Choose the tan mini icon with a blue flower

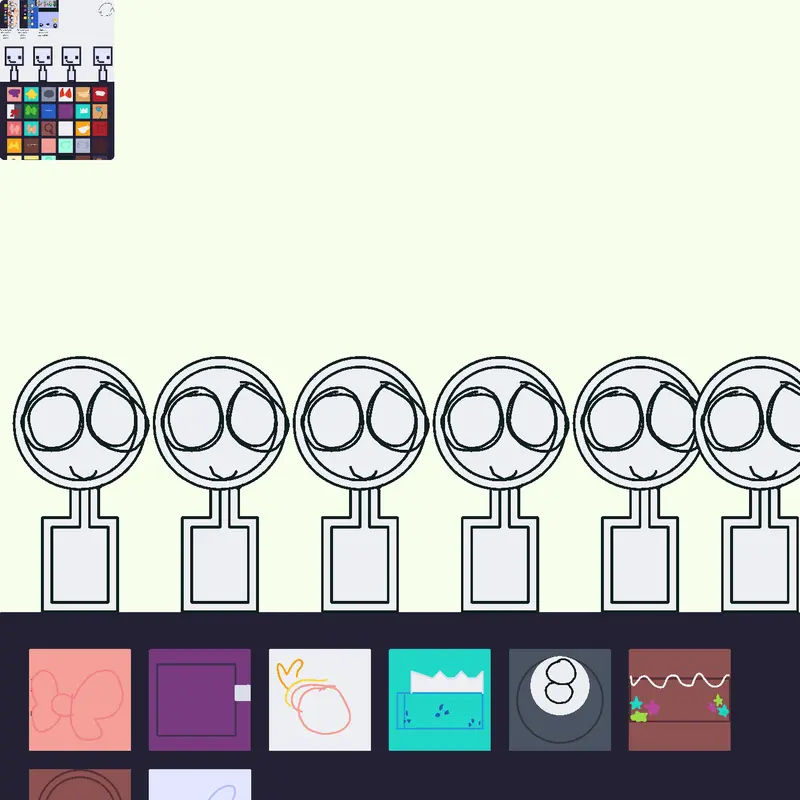pyautogui.click(x=99, y=111)
